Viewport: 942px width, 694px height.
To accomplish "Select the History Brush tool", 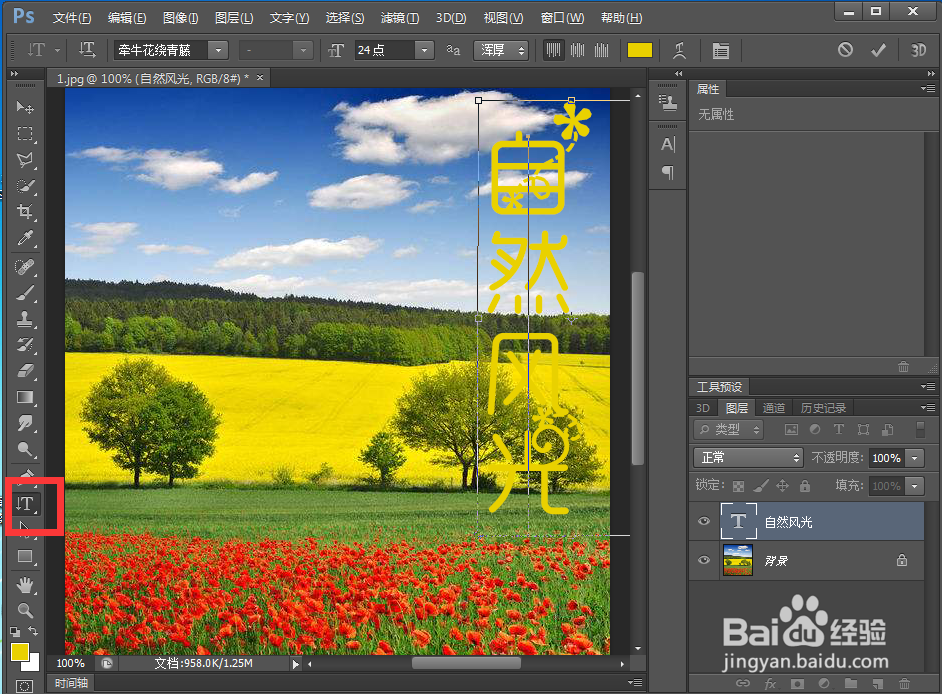I will click(25, 344).
